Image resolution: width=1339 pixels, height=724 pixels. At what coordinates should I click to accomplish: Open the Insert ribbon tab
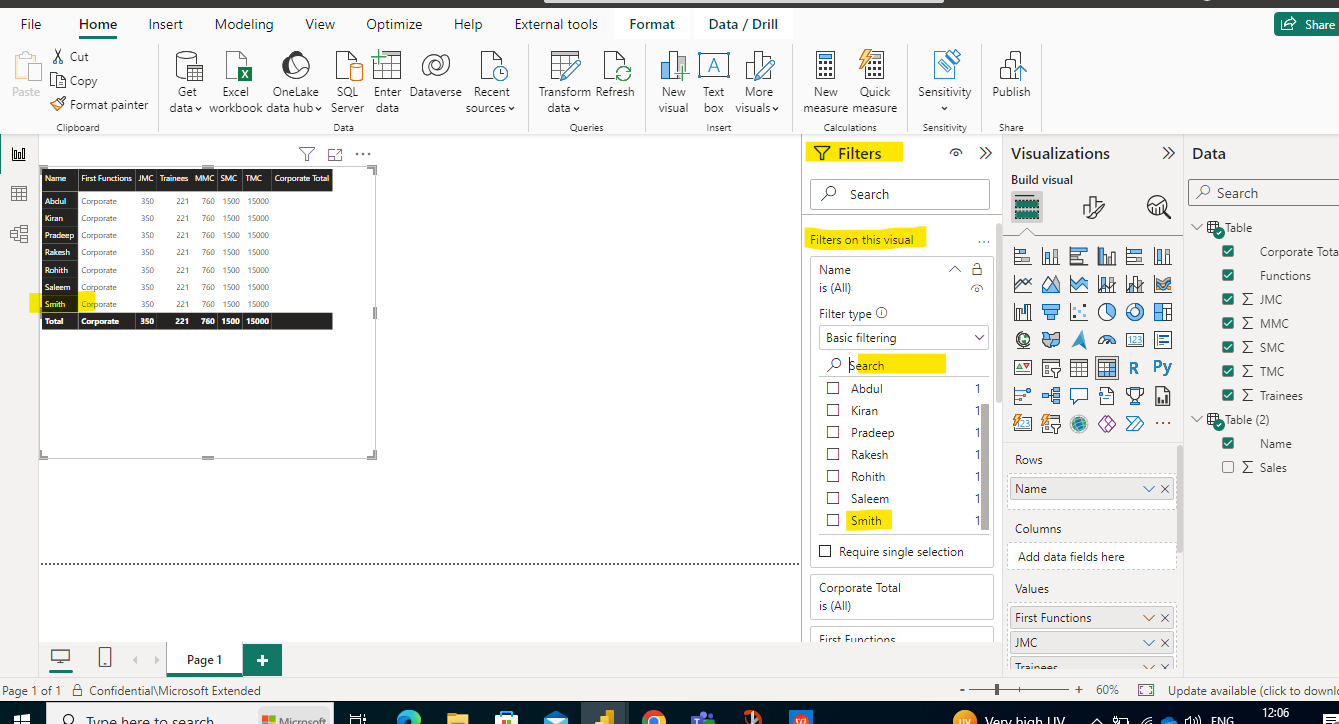pyautogui.click(x=165, y=24)
